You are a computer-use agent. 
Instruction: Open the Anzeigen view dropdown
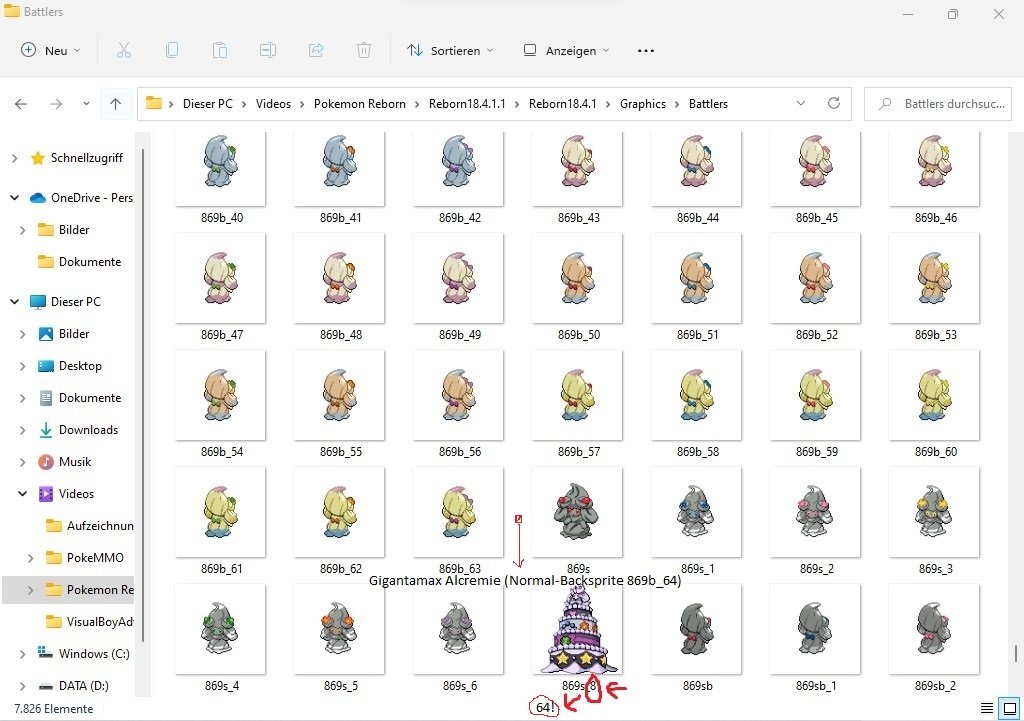pyautogui.click(x=566, y=50)
